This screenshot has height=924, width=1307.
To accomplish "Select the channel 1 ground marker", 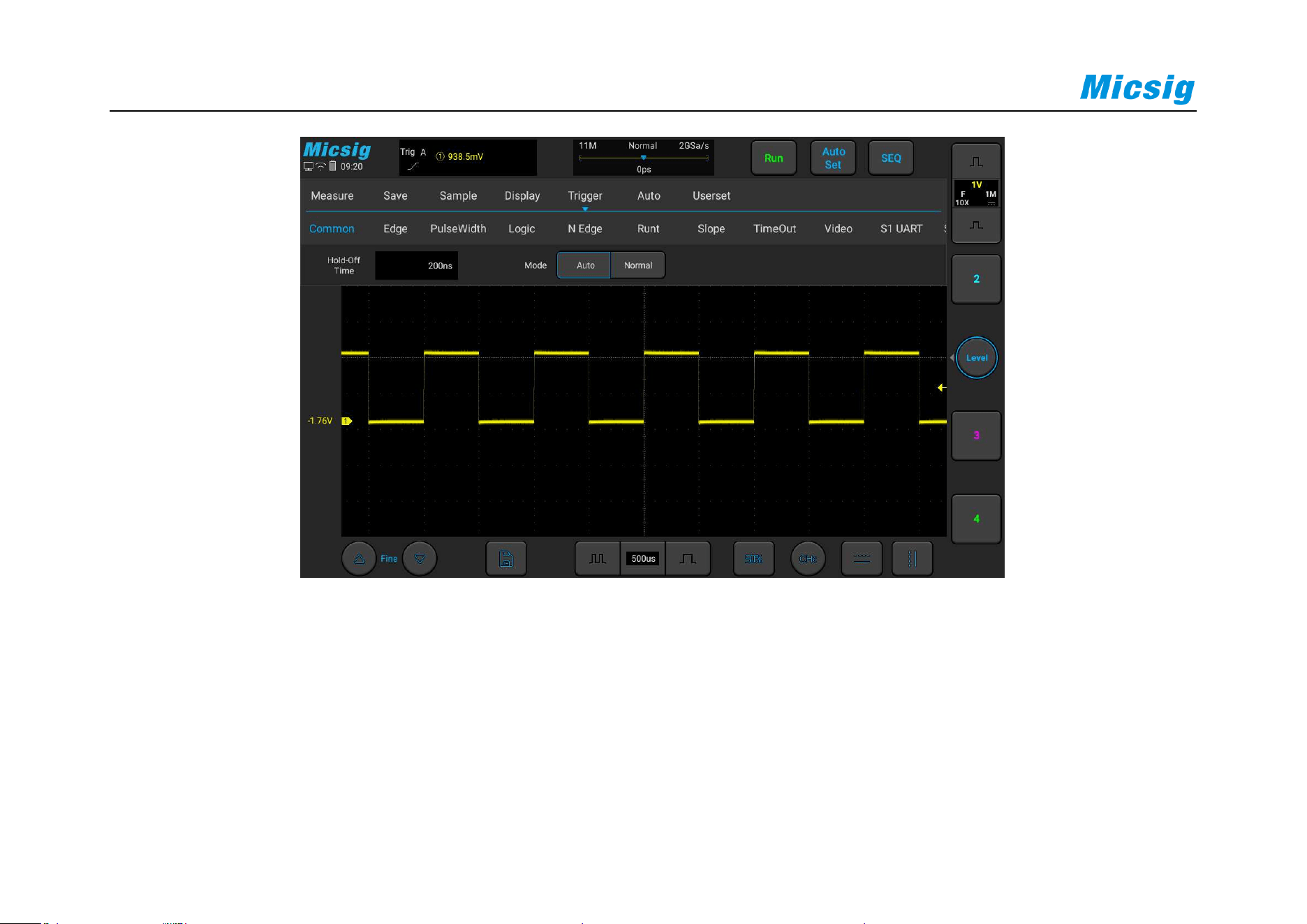I will click(x=346, y=421).
